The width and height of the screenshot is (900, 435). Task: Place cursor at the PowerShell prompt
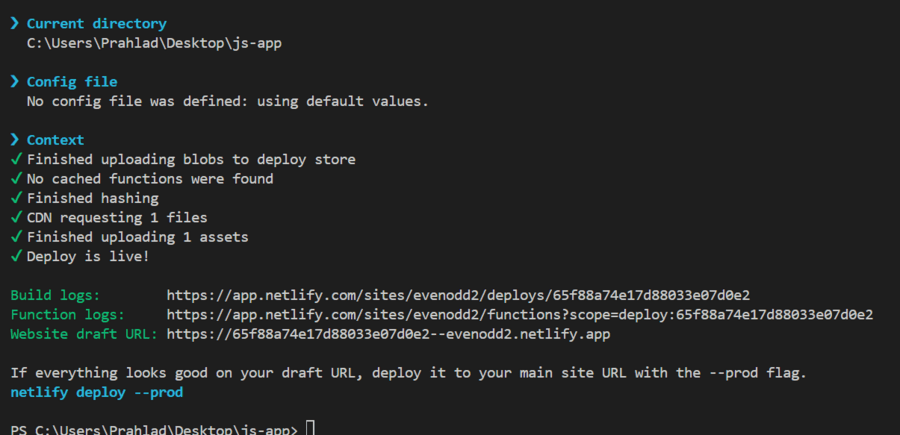311,429
